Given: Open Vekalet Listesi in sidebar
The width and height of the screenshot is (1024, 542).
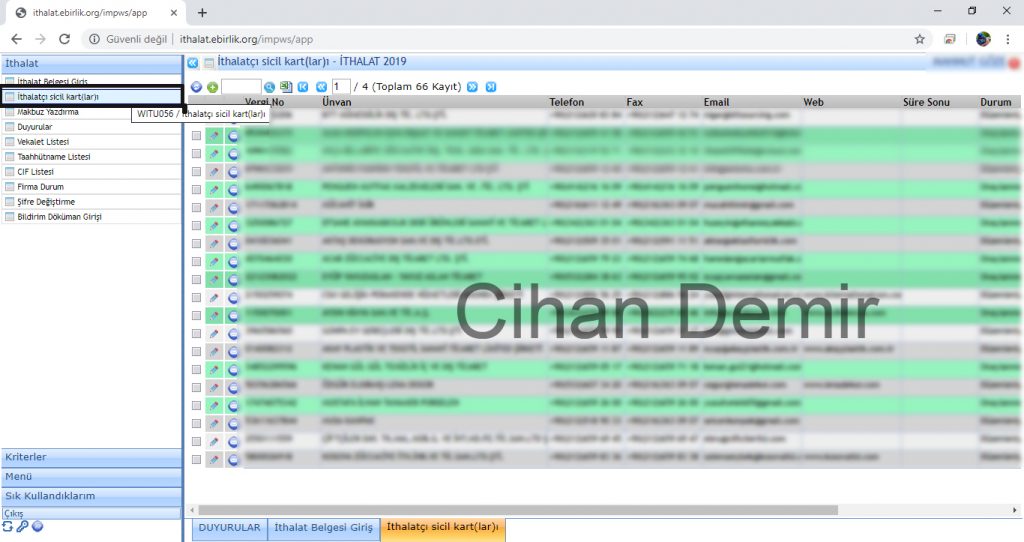Looking at the screenshot, I should pyautogui.click(x=91, y=142).
